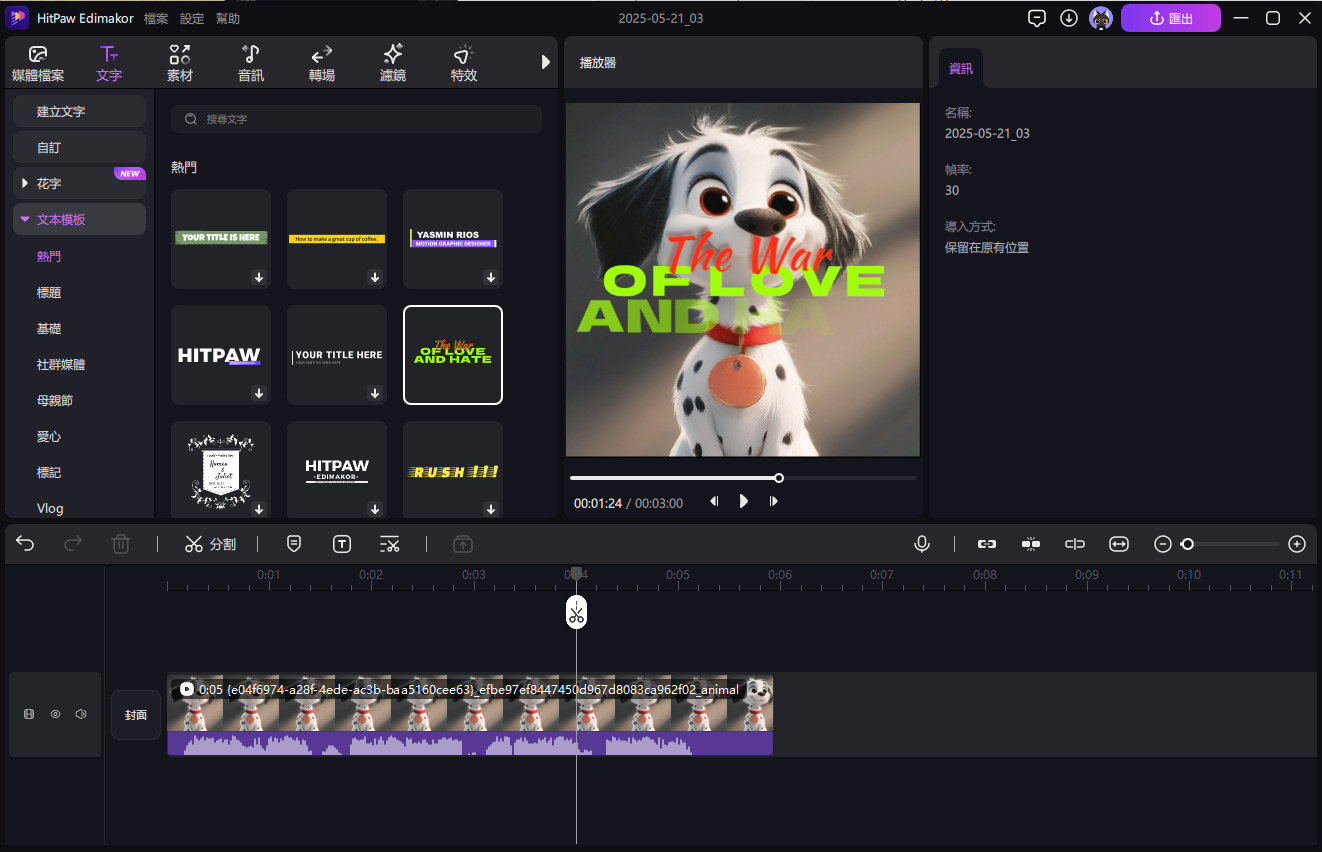1322x852 pixels.
Task: Redo the last action
Action: click(73, 544)
